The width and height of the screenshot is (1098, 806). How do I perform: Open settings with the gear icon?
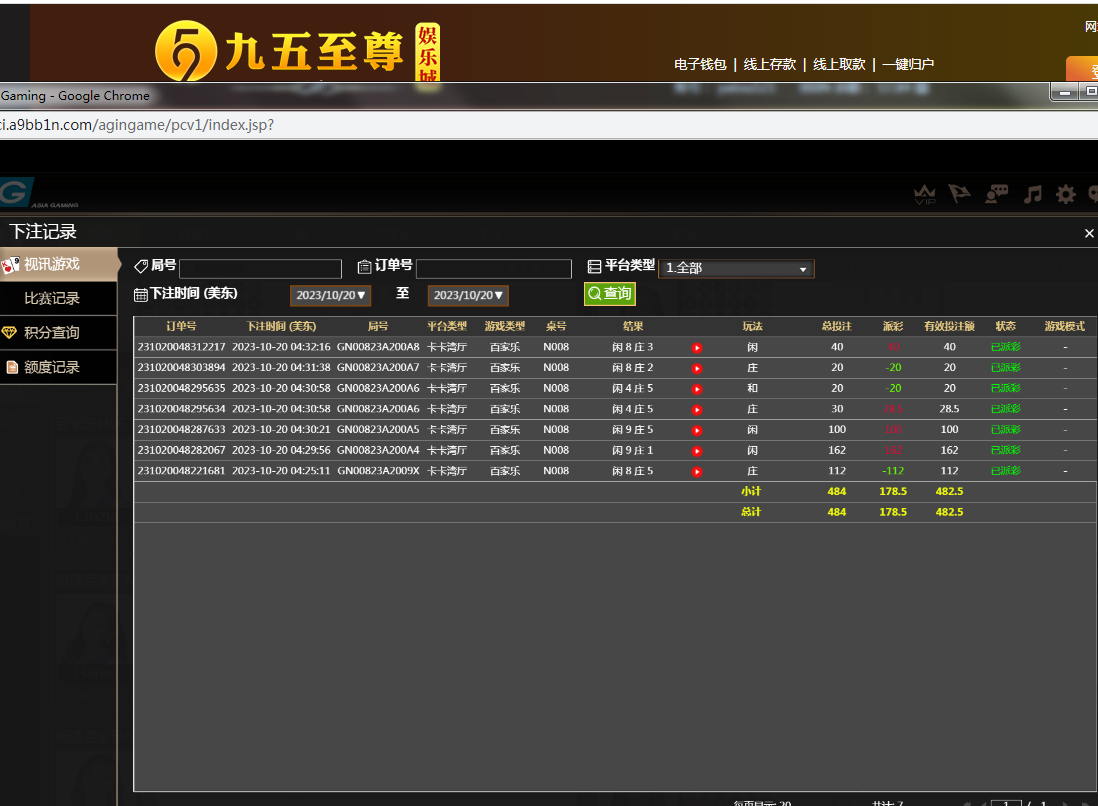pos(1066,194)
